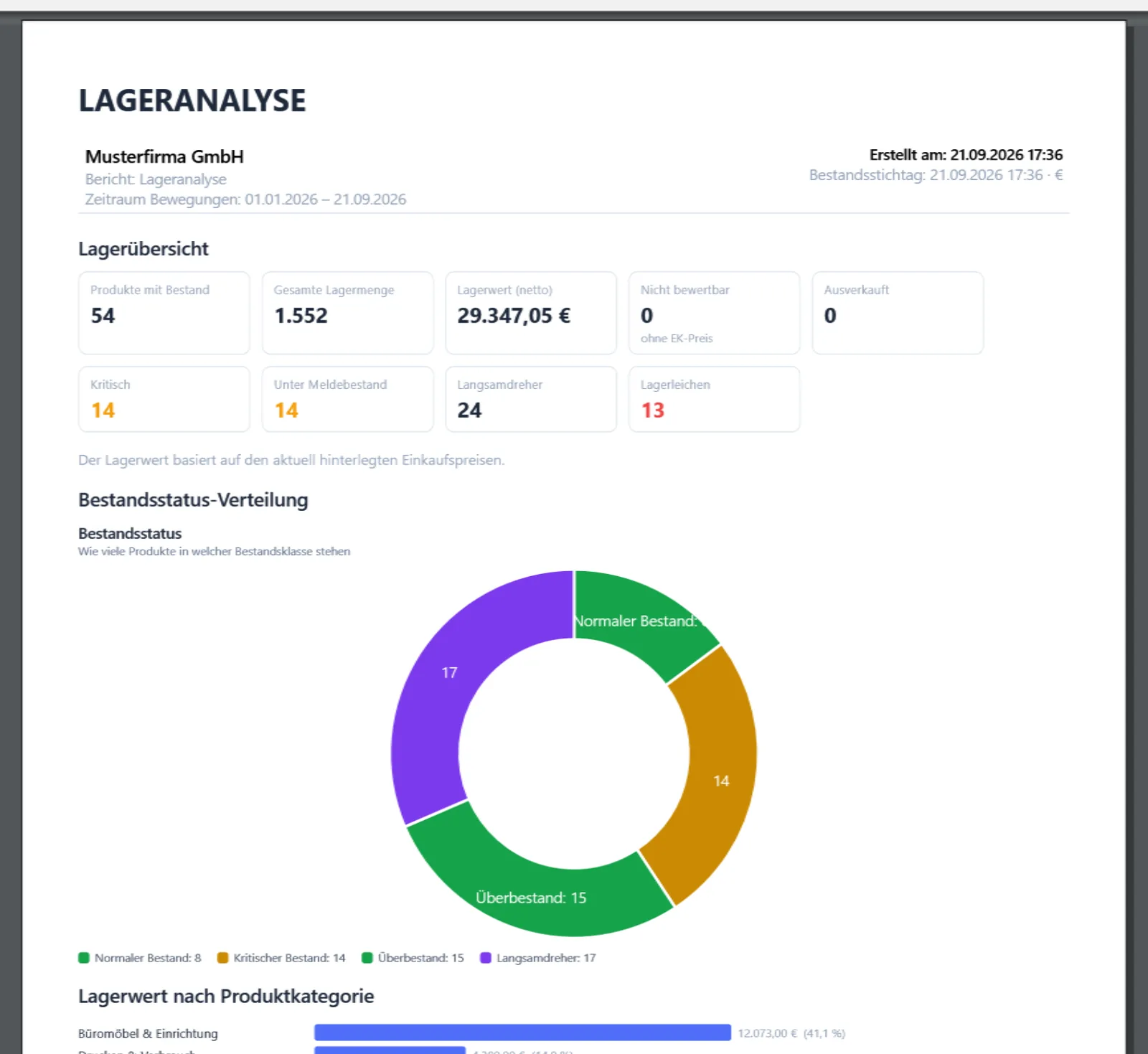Viewport: 1148px width, 1054px height.
Task: Select the value '12.073,00 € (41,1 %)'
Action: (x=791, y=1033)
